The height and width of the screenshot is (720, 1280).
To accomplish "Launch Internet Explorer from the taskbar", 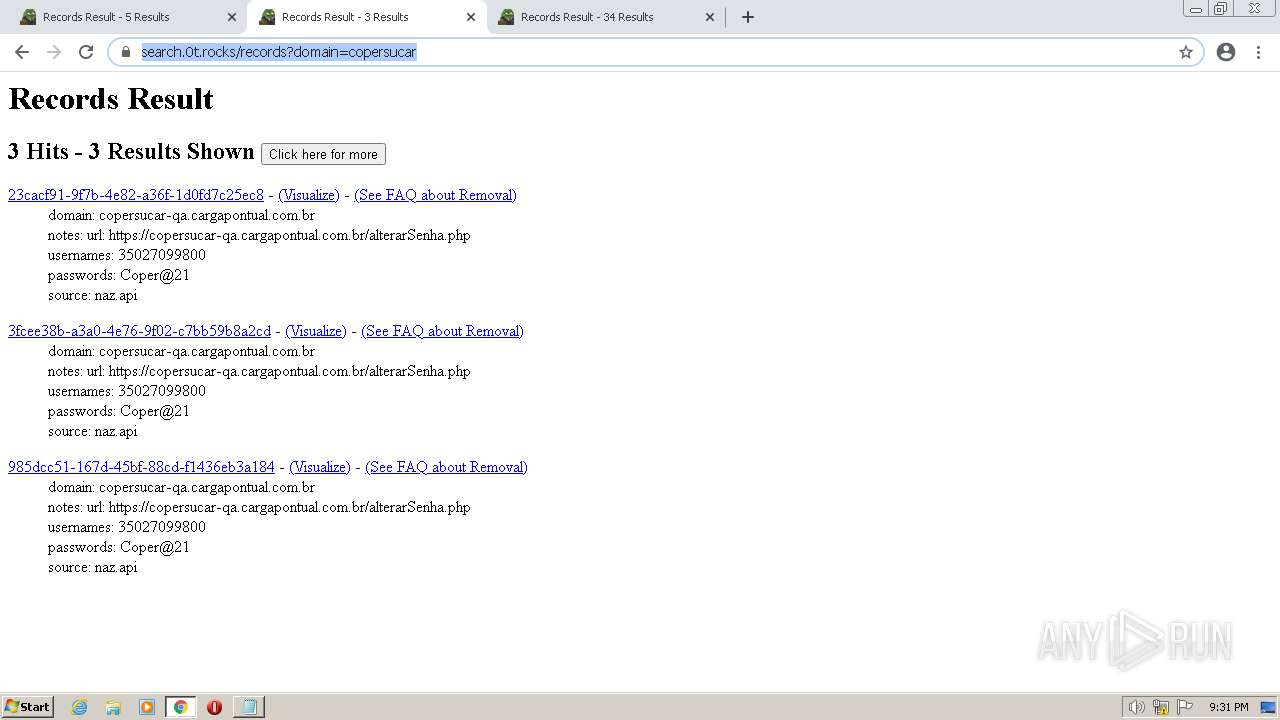I will tap(79, 707).
